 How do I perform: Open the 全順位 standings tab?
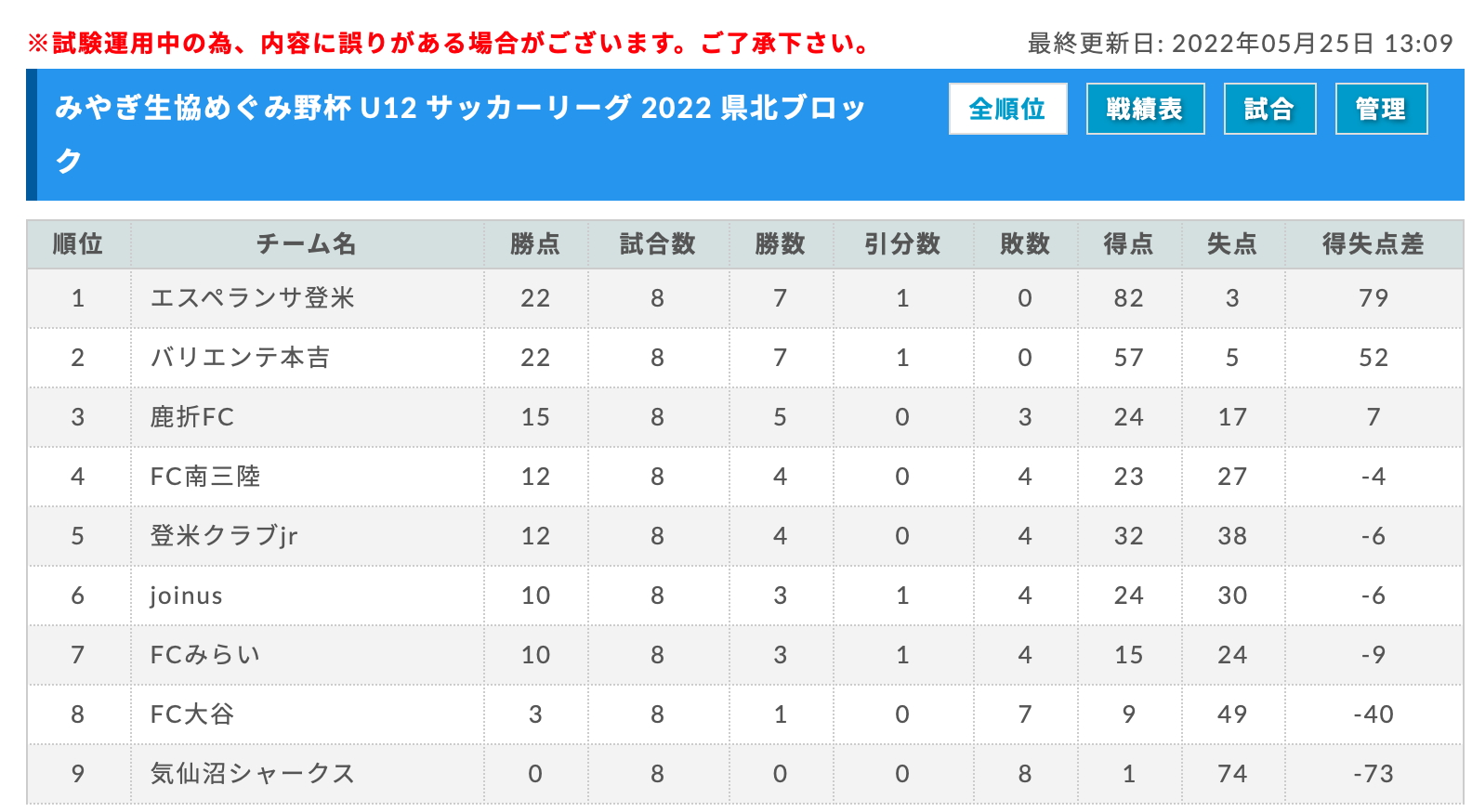[1007, 109]
